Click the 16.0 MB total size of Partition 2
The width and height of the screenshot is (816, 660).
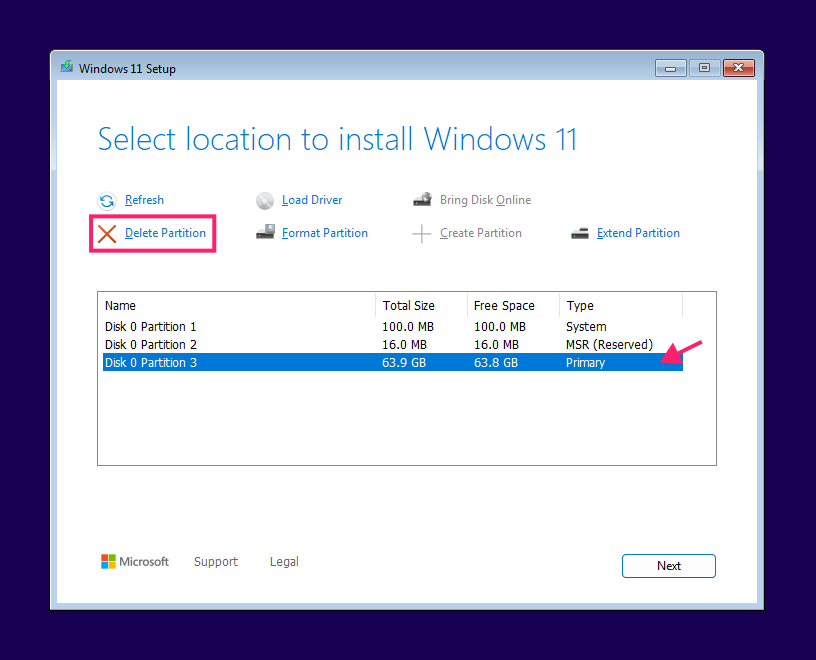click(x=404, y=345)
